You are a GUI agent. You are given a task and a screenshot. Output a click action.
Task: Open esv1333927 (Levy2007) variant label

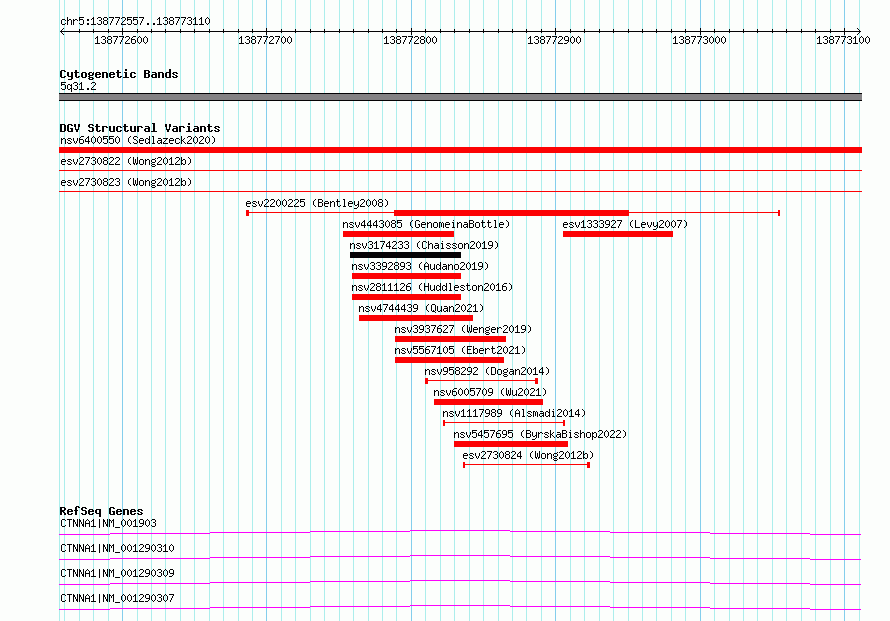625,224
